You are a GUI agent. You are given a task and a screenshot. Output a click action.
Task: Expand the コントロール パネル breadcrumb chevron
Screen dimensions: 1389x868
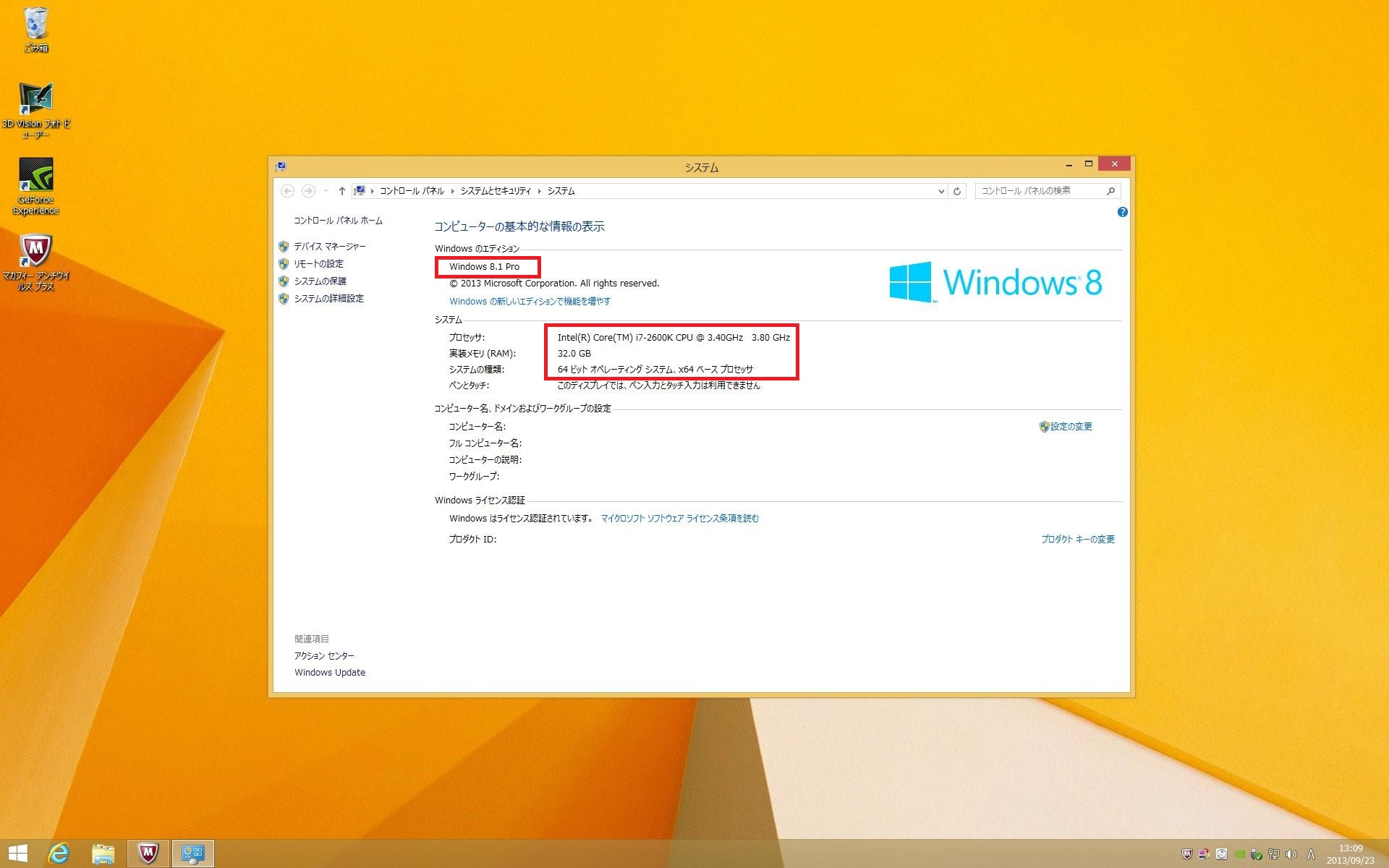pos(452,191)
